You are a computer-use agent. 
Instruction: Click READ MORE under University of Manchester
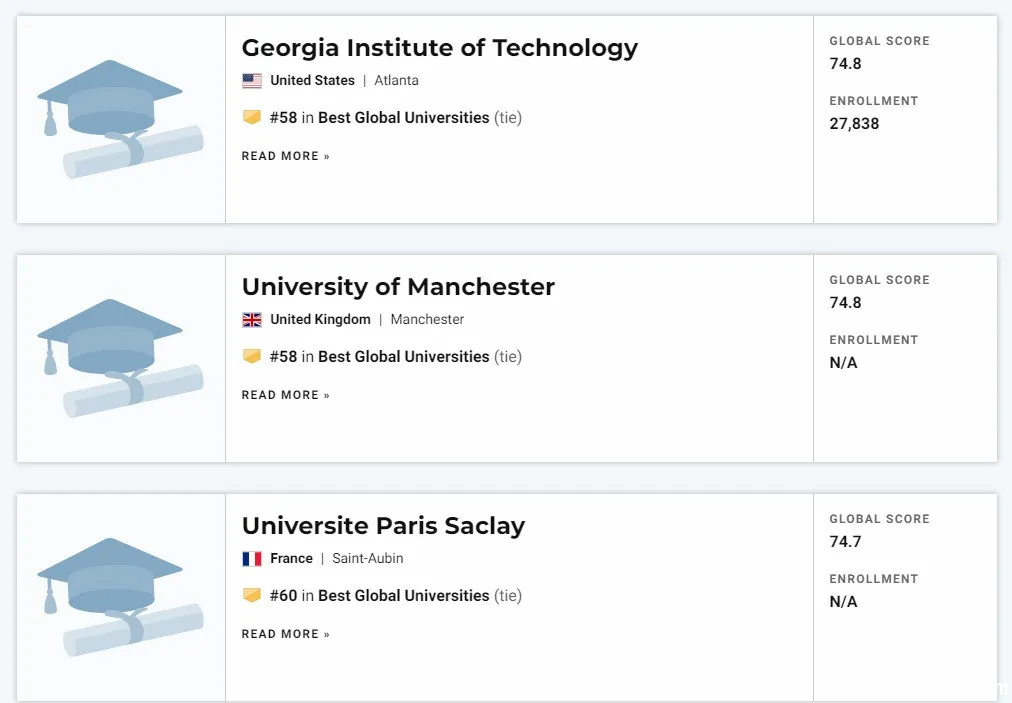285,395
